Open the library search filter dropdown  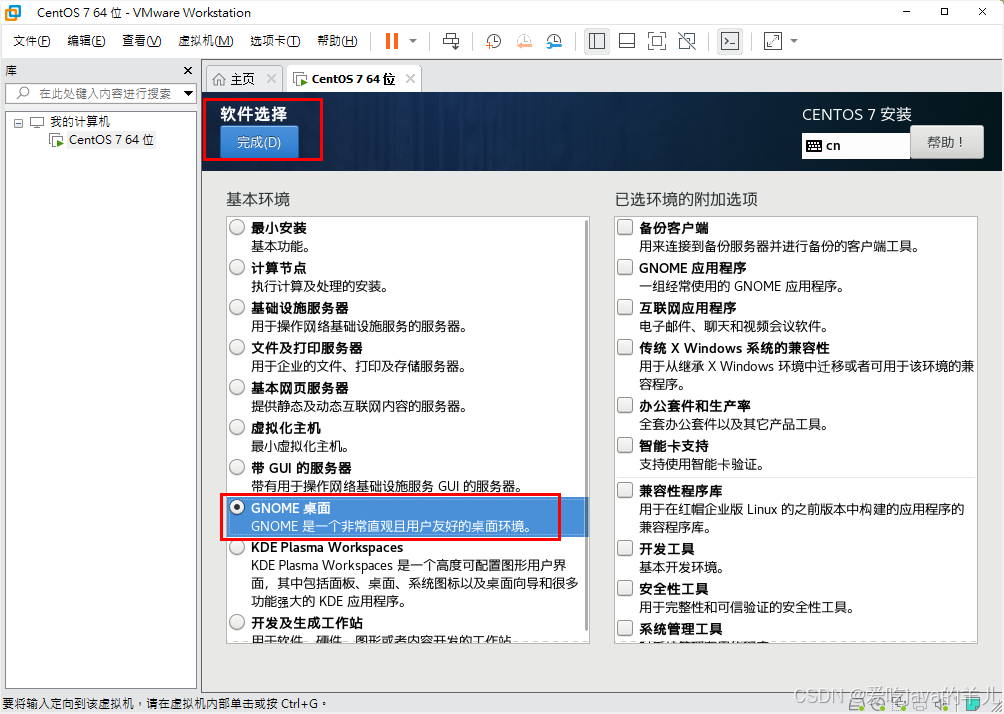point(188,93)
